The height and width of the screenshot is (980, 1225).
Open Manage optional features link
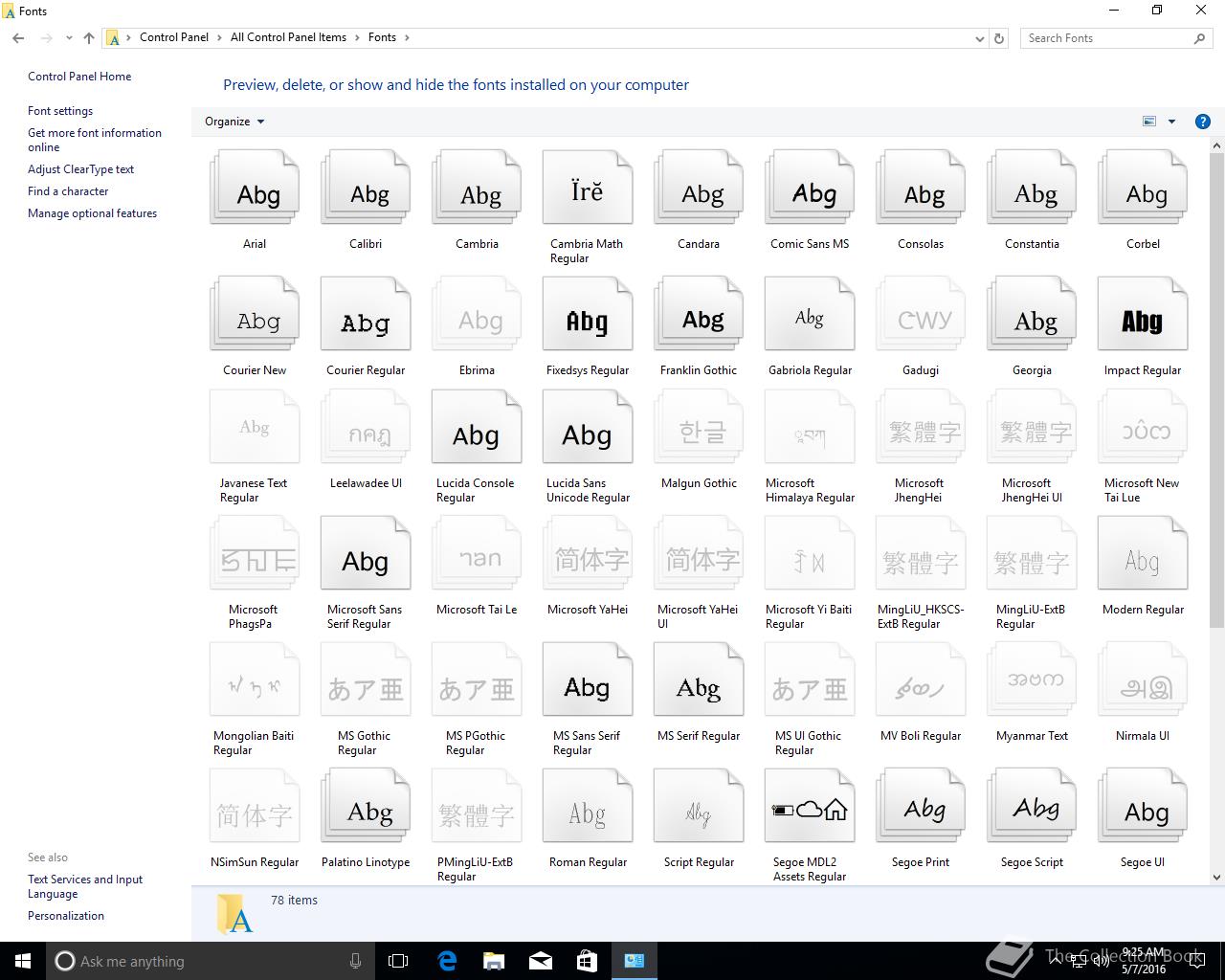tap(92, 213)
